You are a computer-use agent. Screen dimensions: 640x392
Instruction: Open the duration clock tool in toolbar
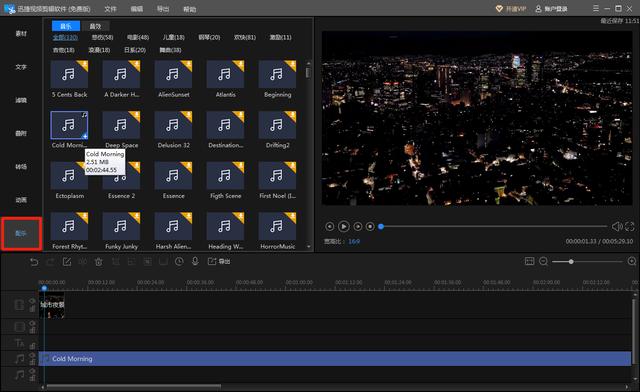[x=179, y=262]
